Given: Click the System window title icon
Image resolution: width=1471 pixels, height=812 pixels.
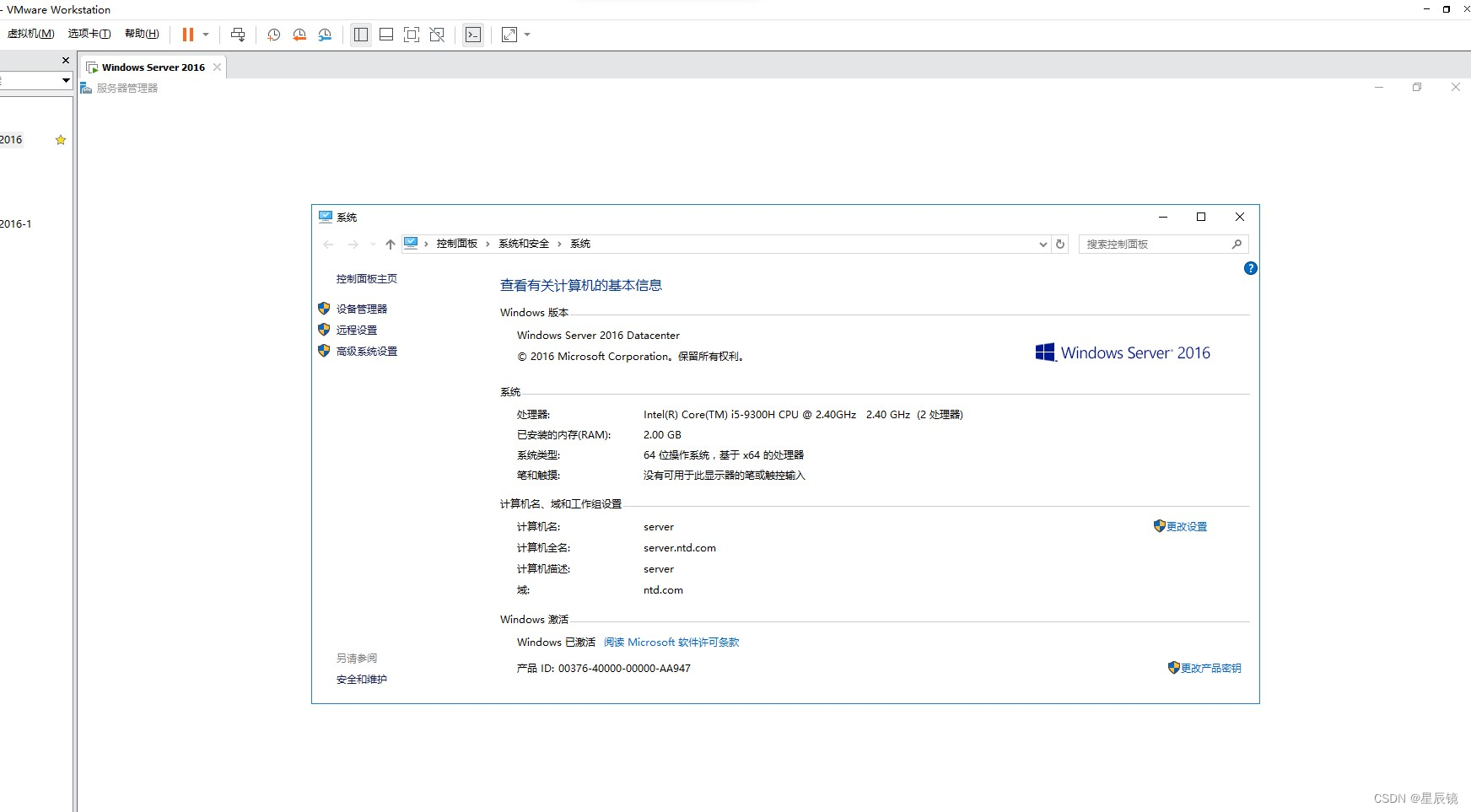Looking at the screenshot, I should pos(326,217).
